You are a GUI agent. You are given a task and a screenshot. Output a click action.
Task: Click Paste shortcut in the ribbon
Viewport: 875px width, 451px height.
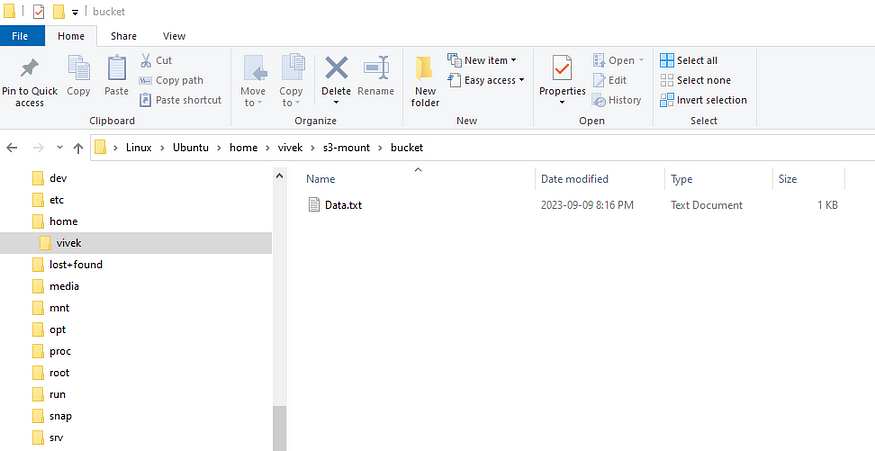tap(180, 100)
